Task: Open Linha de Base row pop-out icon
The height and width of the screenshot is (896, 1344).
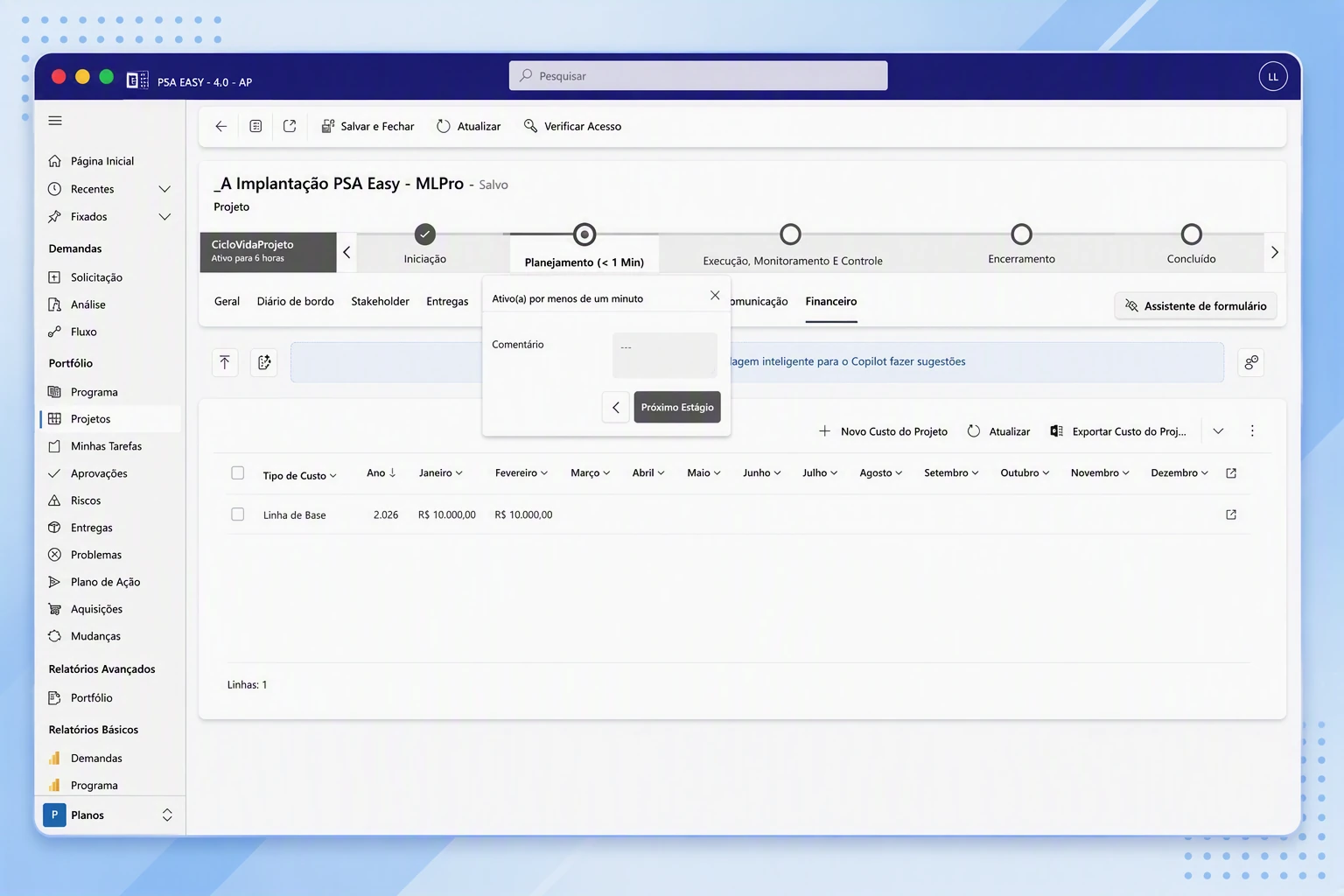Action: (1231, 514)
